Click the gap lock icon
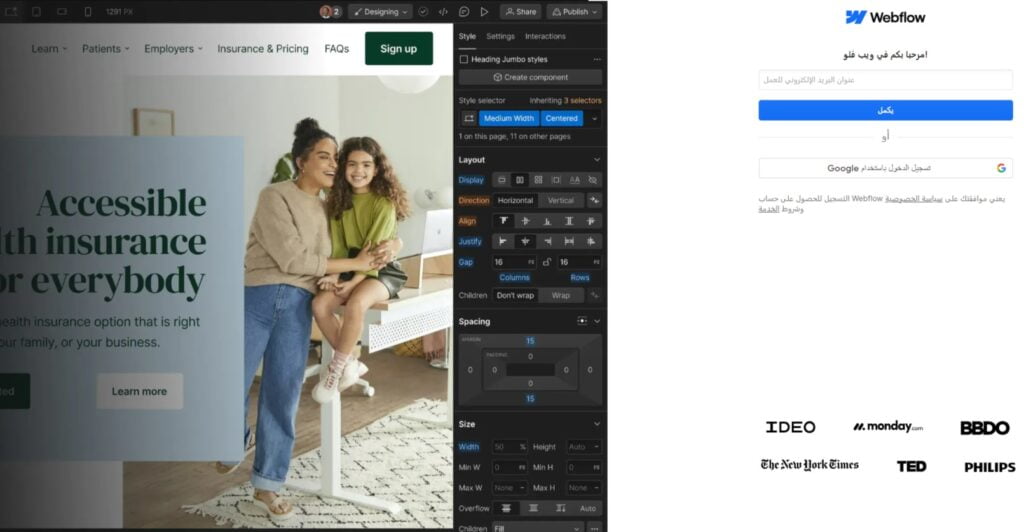The height and width of the screenshot is (532, 1024). pyautogui.click(x=546, y=262)
